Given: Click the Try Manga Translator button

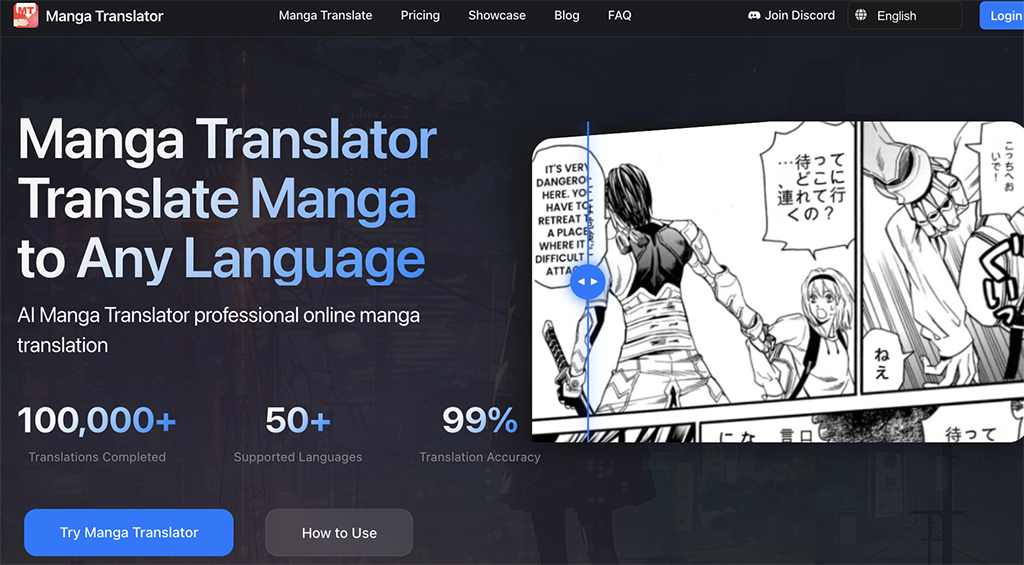Looking at the screenshot, I should pyautogui.click(x=129, y=532).
